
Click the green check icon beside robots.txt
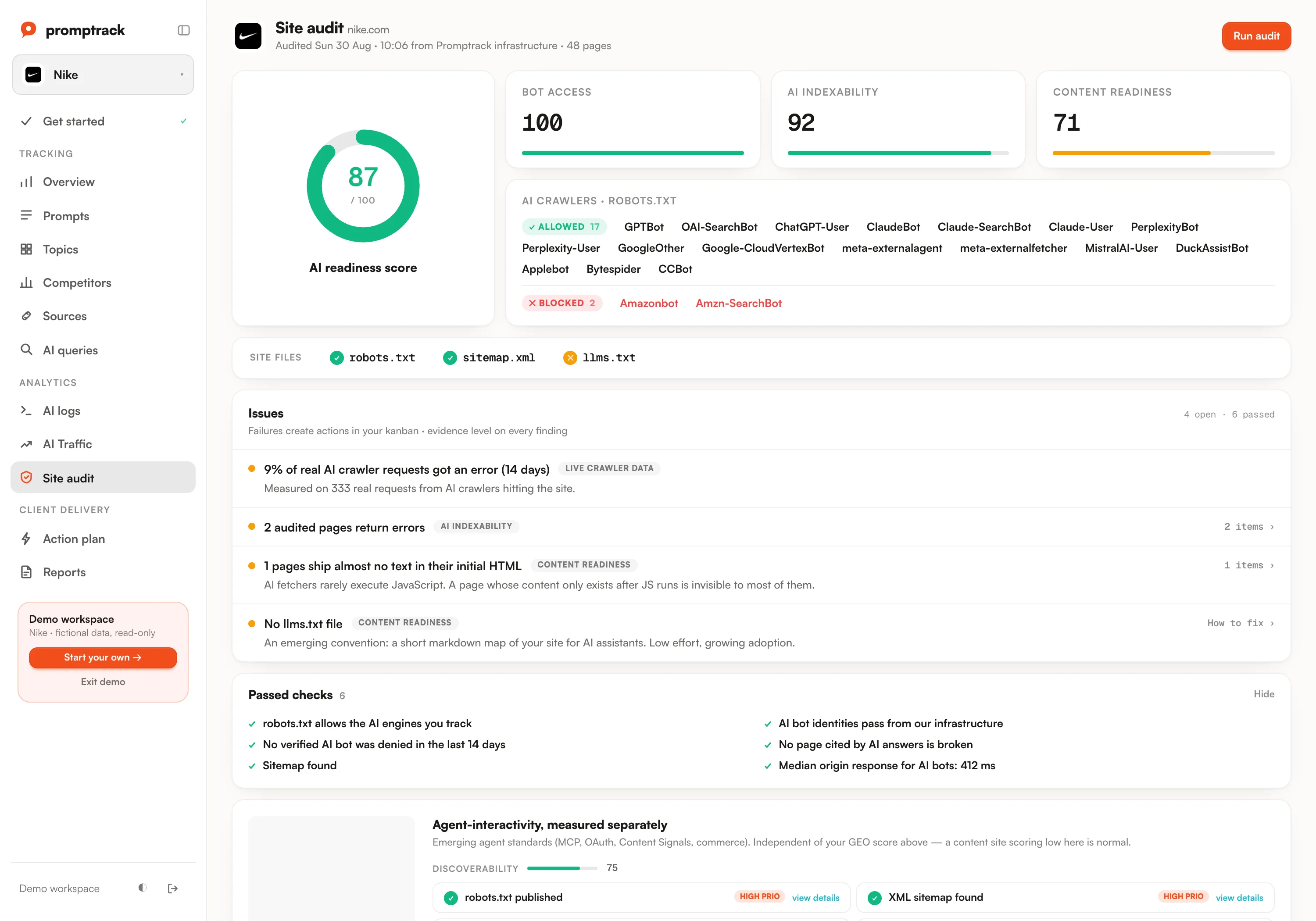336,357
